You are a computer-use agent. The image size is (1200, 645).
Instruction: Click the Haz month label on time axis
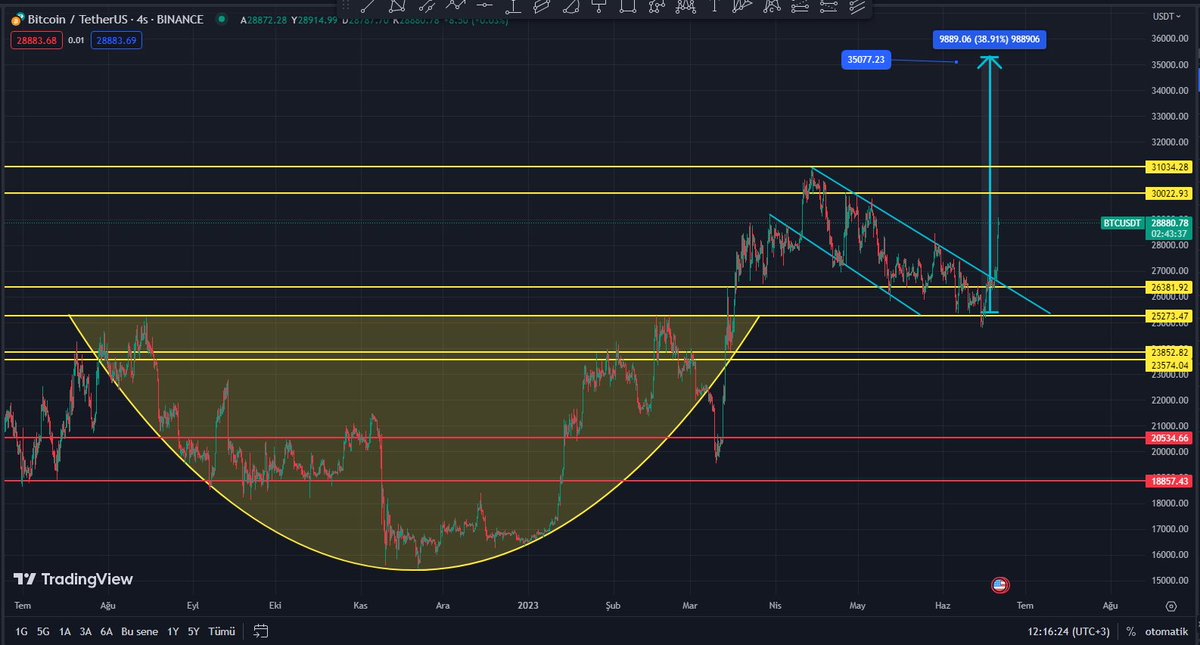click(941, 606)
